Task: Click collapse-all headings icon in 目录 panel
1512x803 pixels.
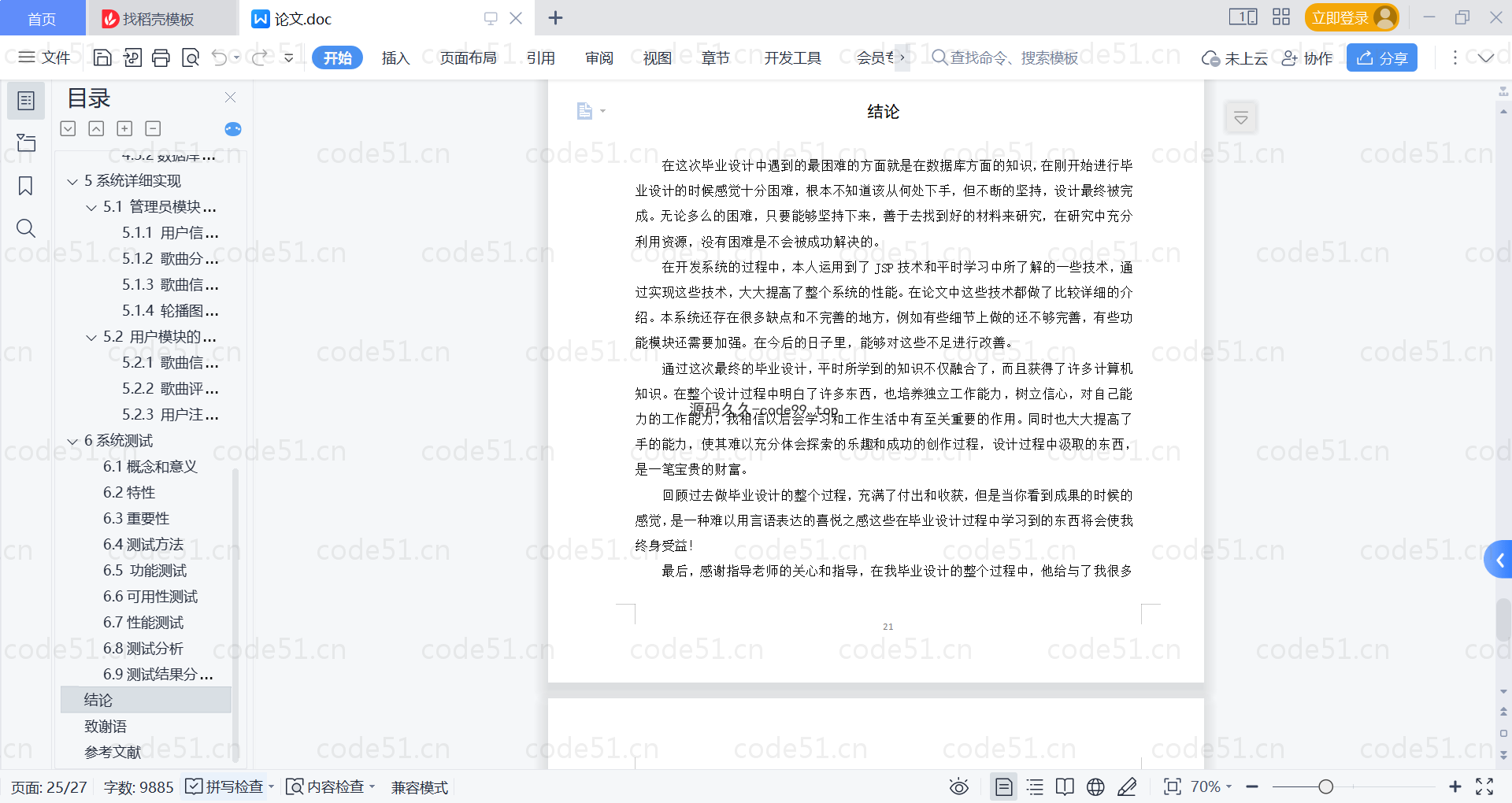Action: (x=96, y=128)
